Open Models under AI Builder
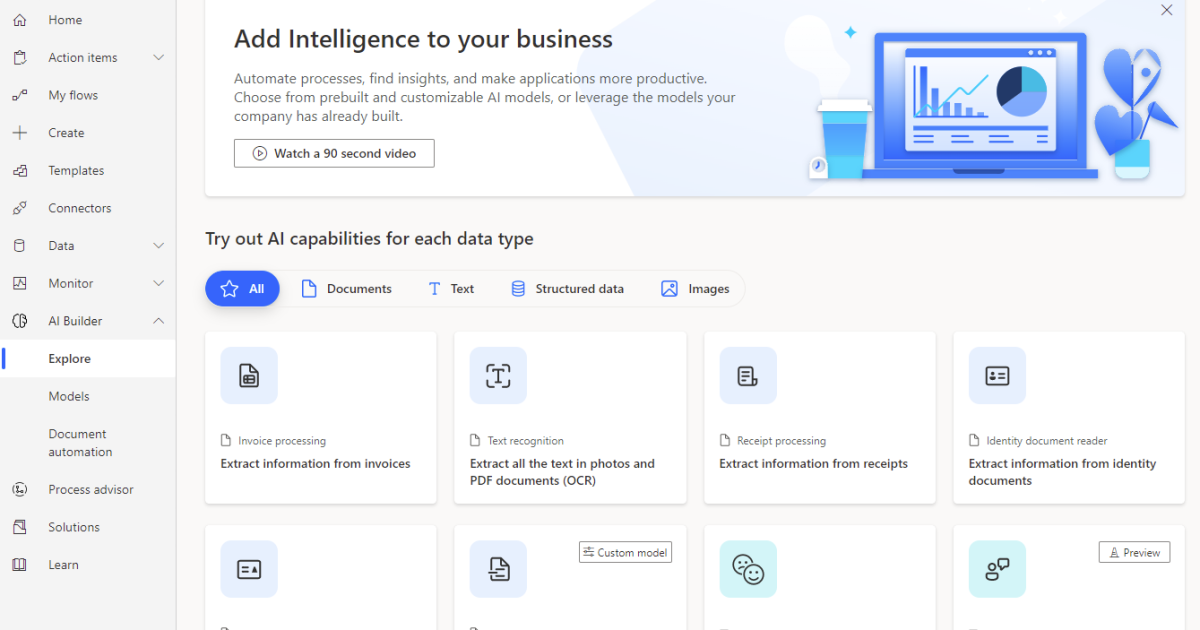This screenshot has width=1200, height=630. tap(69, 397)
